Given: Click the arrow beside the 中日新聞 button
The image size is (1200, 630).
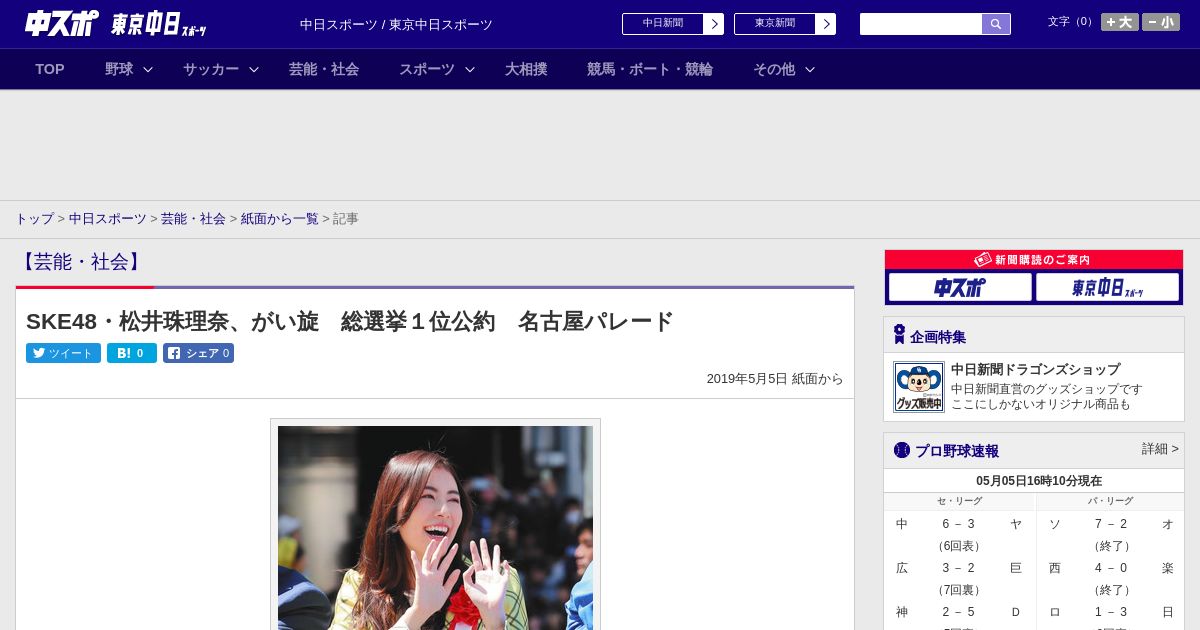Looking at the screenshot, I should (713, 24).
